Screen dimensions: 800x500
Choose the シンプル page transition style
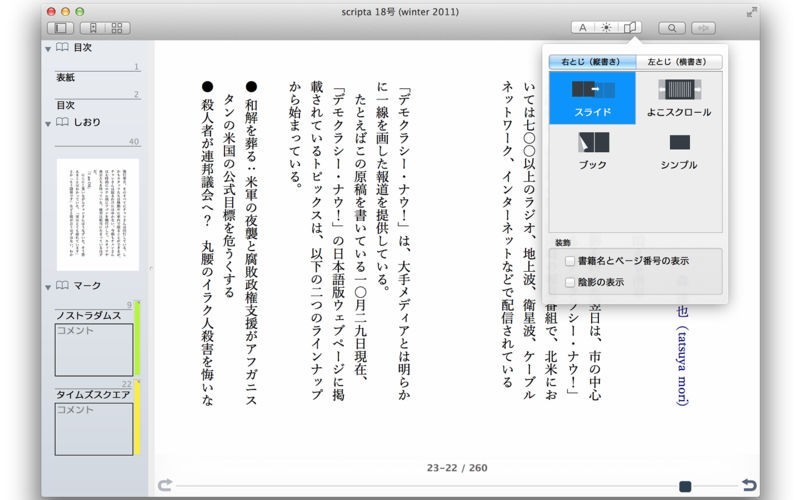679,148
